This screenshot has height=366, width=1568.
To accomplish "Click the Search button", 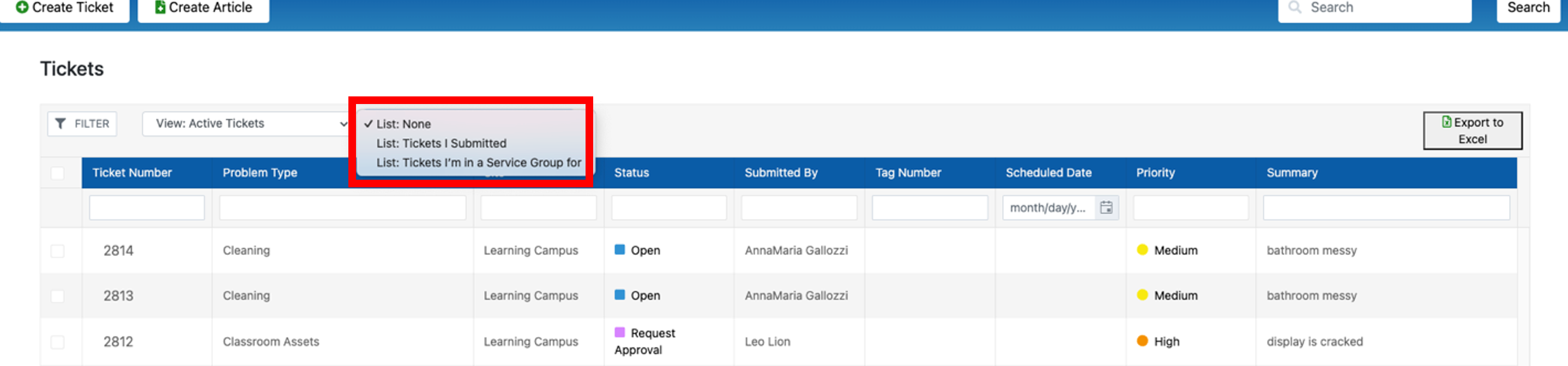I will click(x=1528, y=8).
